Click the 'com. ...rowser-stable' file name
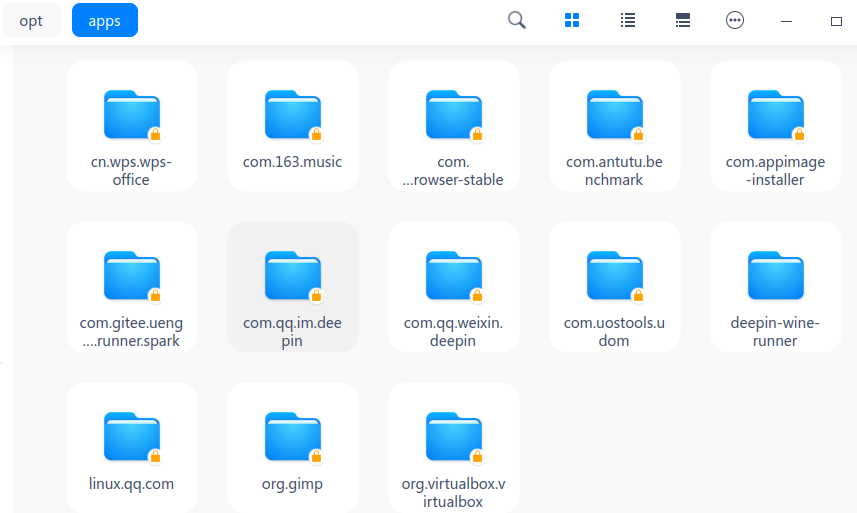 click(453, 171)
